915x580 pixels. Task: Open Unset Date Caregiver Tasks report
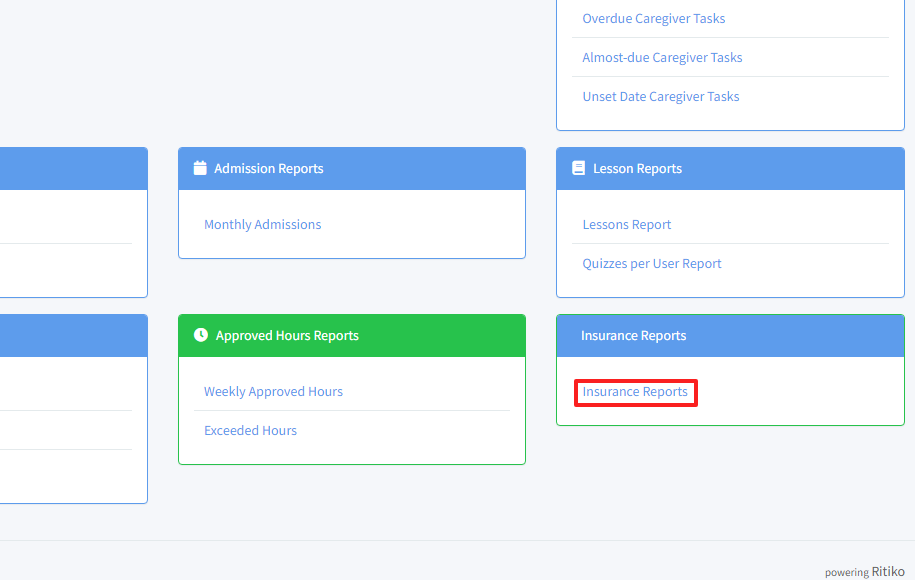[x=661, y=96]
